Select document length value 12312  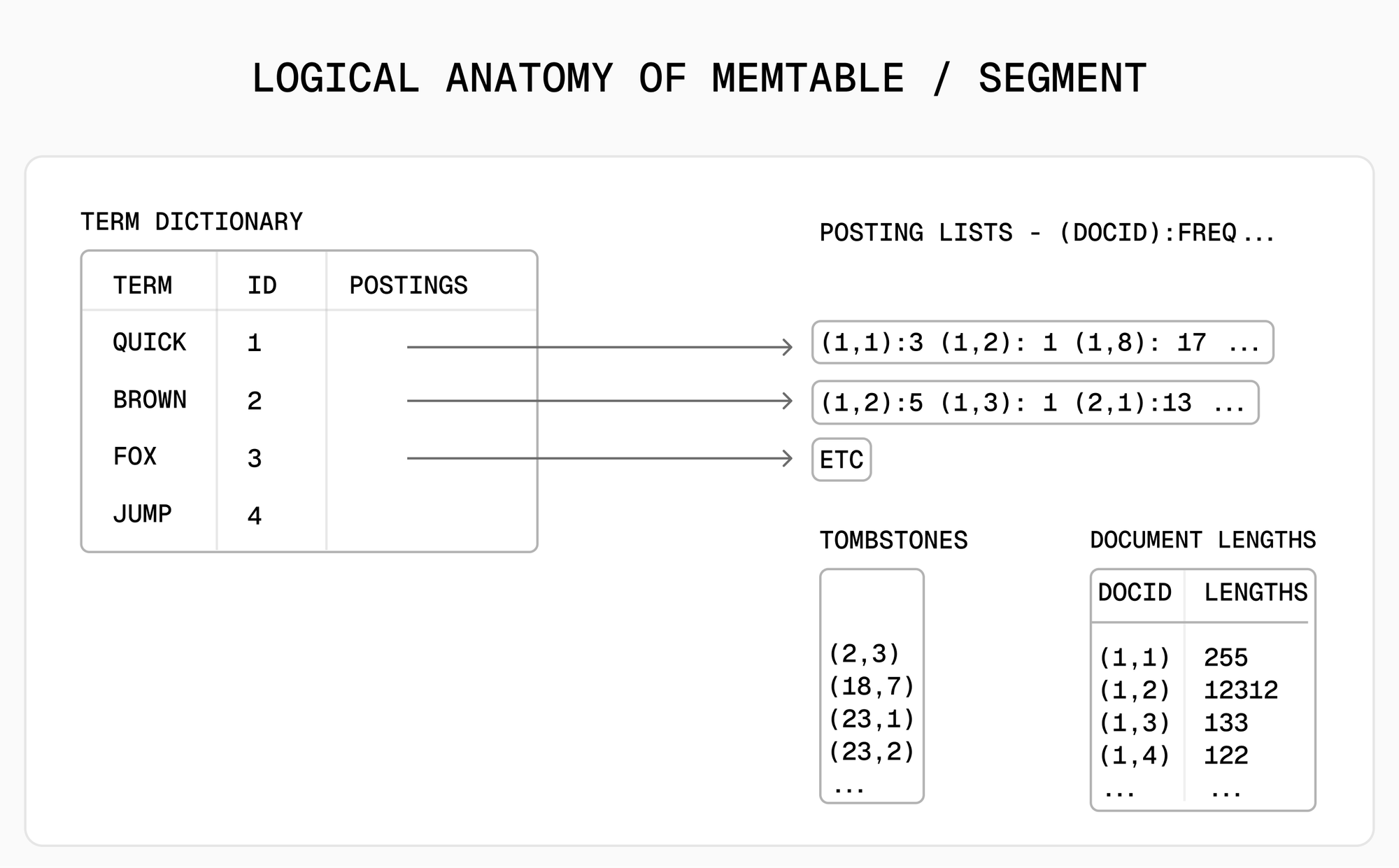[x=1241, y=690]
